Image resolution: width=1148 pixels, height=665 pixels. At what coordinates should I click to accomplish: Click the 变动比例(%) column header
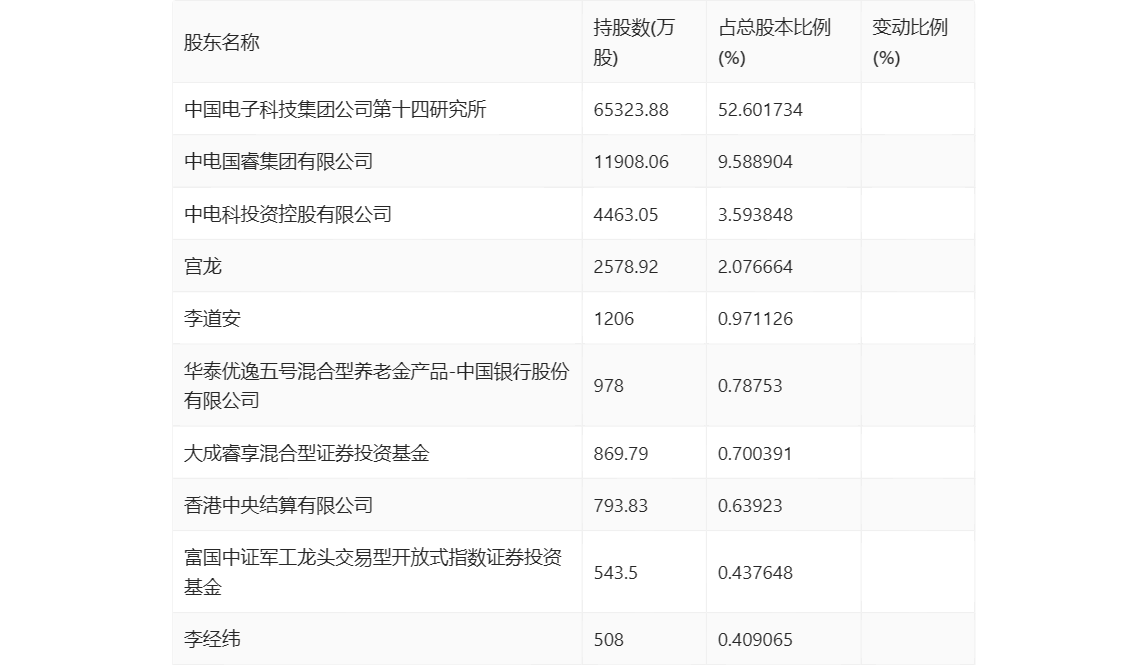(x=910, y=42)
